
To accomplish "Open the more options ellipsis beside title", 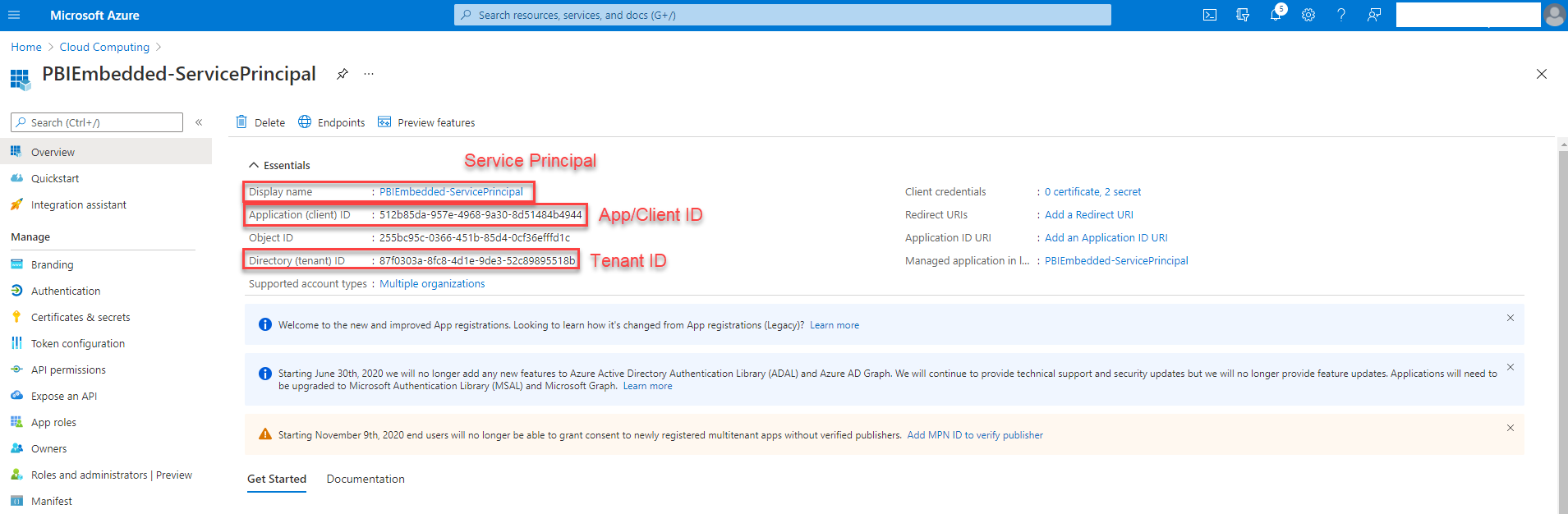I will click(369, 74).
